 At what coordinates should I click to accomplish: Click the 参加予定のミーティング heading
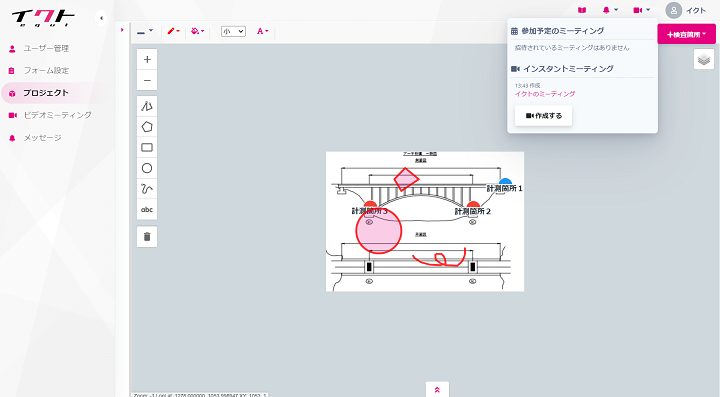(562, 31)
